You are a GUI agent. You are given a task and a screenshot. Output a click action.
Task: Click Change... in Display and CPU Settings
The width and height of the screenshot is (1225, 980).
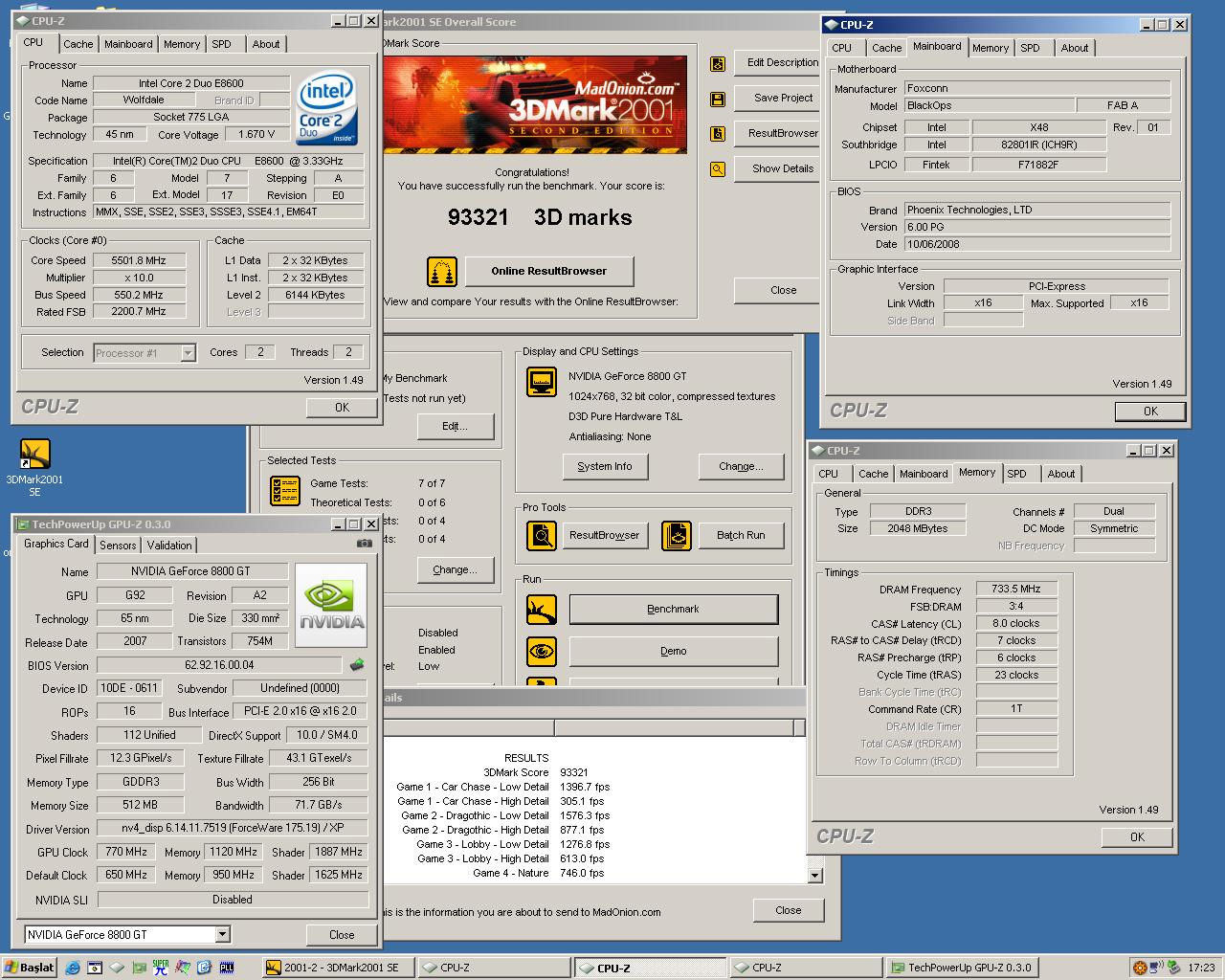click(x=741, y=466)
